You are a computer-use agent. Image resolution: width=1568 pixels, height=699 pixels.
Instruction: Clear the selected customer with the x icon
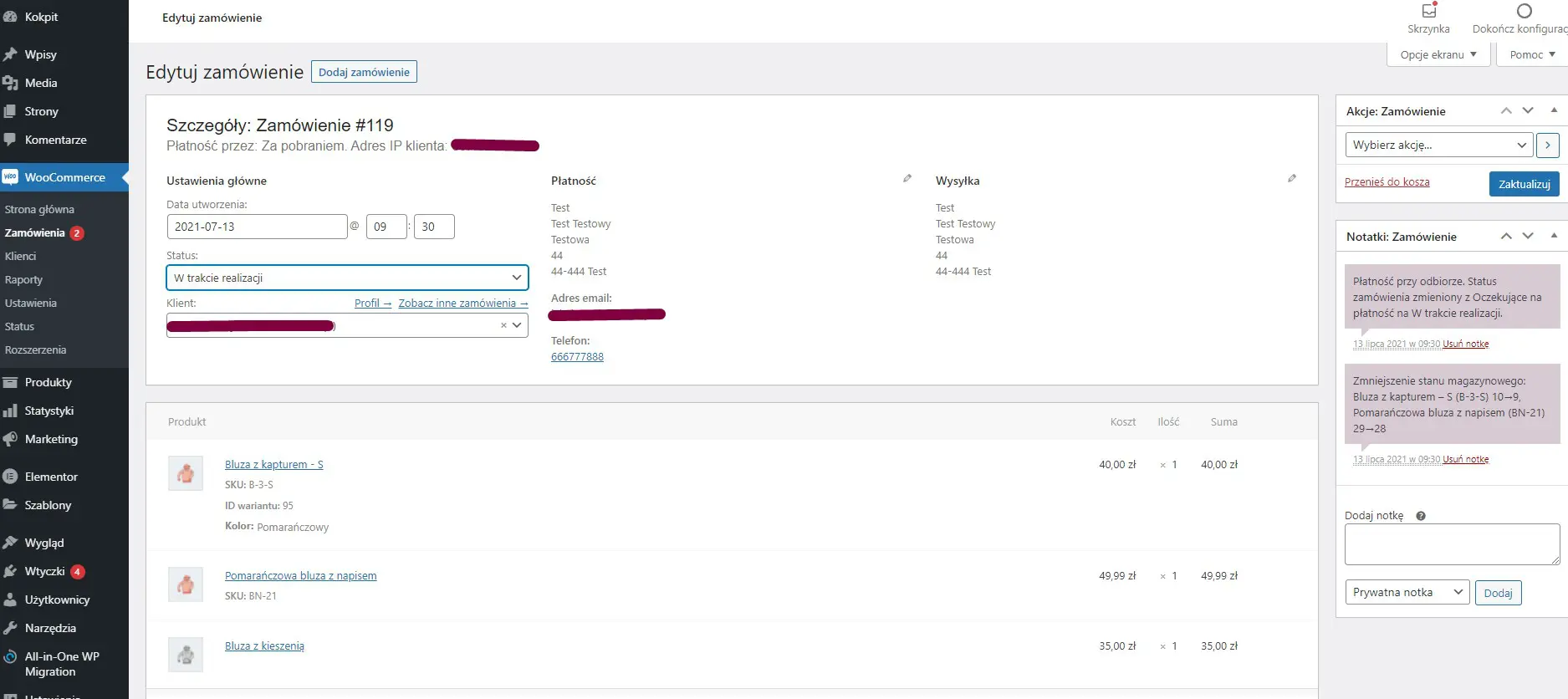(x=503, y=325)
